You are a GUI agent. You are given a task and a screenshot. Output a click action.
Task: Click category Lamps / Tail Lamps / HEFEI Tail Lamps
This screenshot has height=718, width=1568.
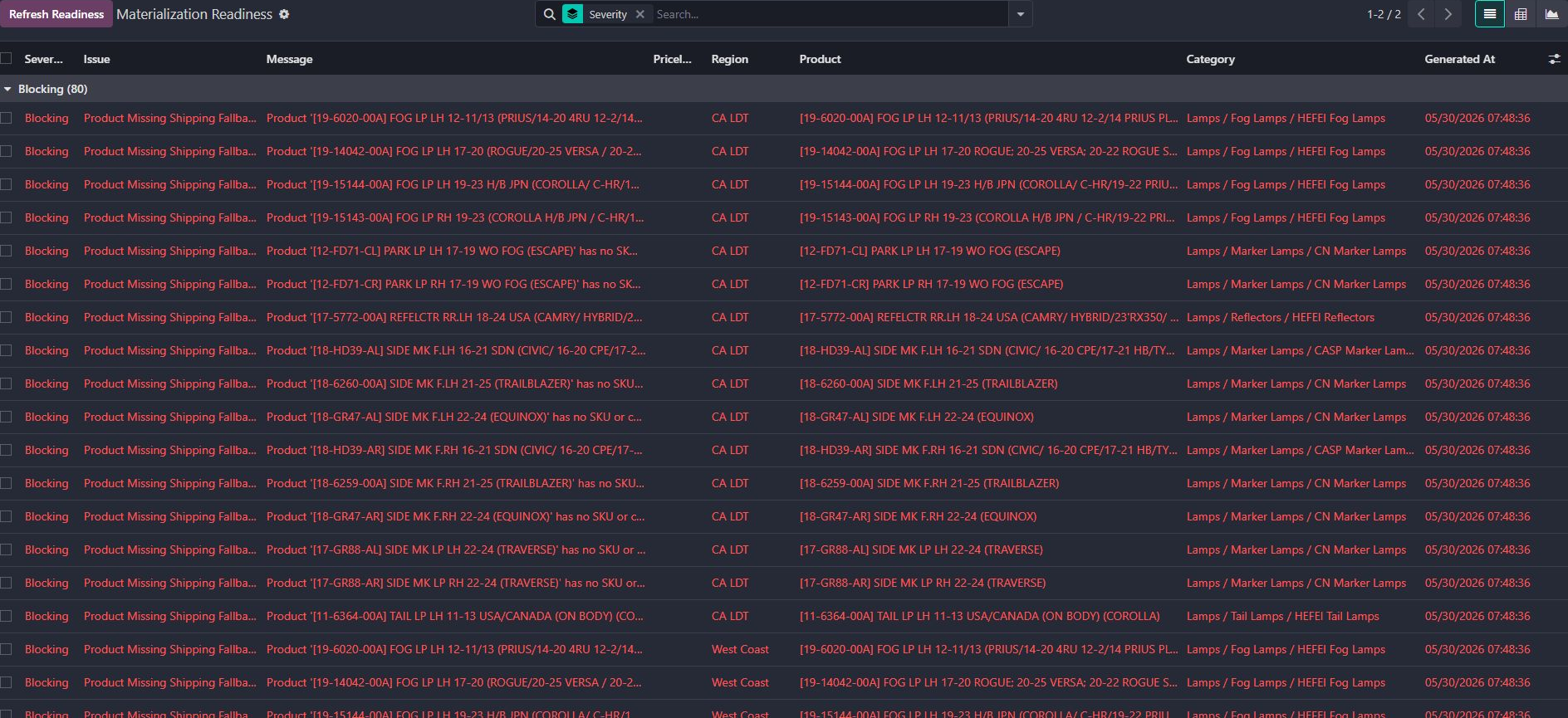pos(1282,616)
